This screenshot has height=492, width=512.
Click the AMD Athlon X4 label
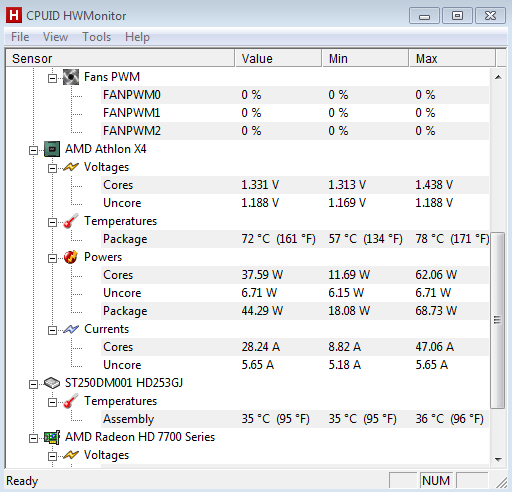click(x=106, y=149)
